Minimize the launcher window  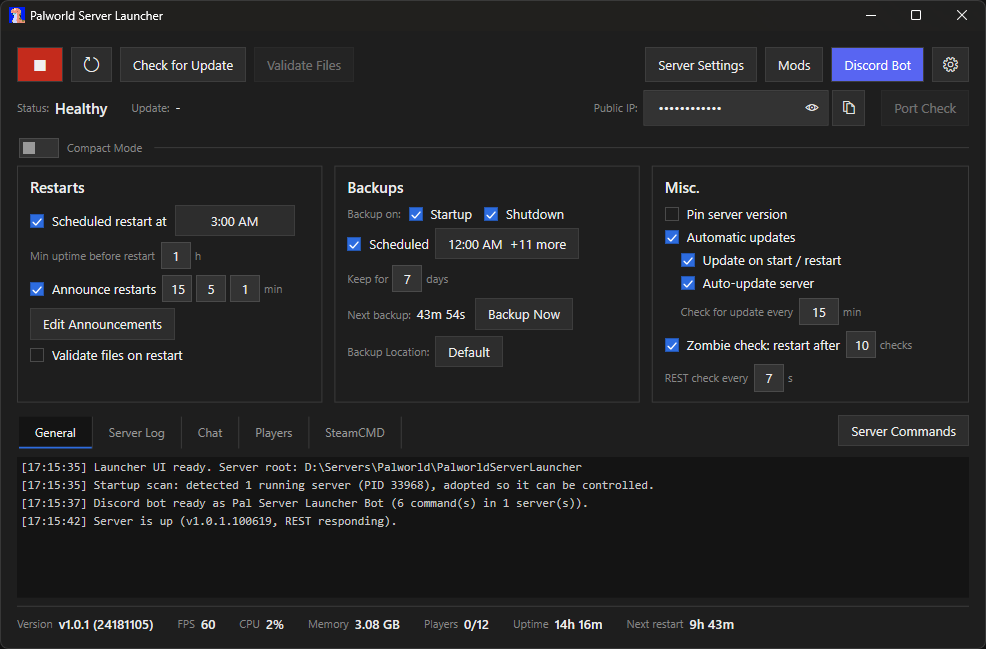click(871, 15)
